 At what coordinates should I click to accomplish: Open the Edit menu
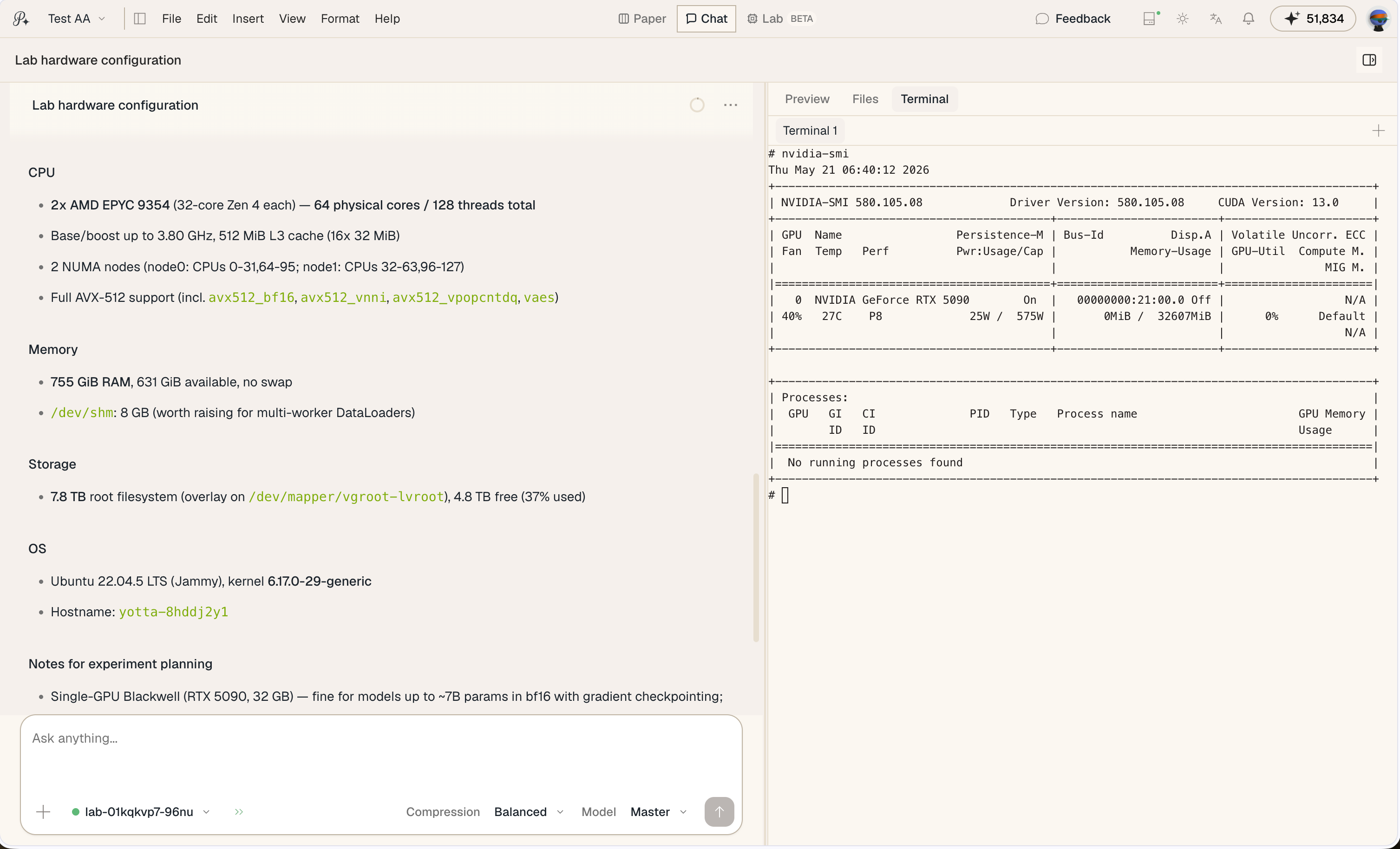point(207,19)
